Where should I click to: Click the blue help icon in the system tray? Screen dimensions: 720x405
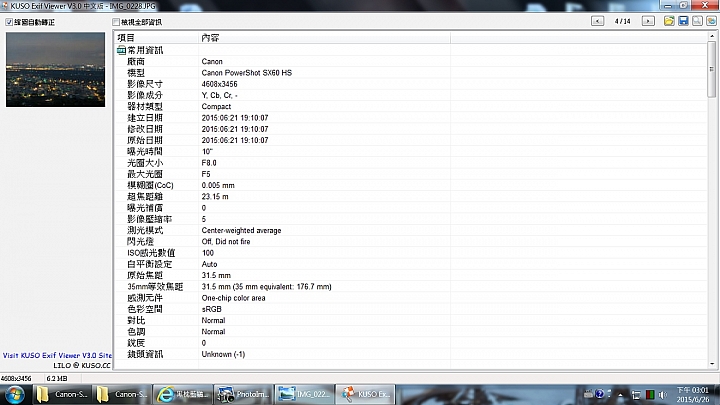[599, 394]
